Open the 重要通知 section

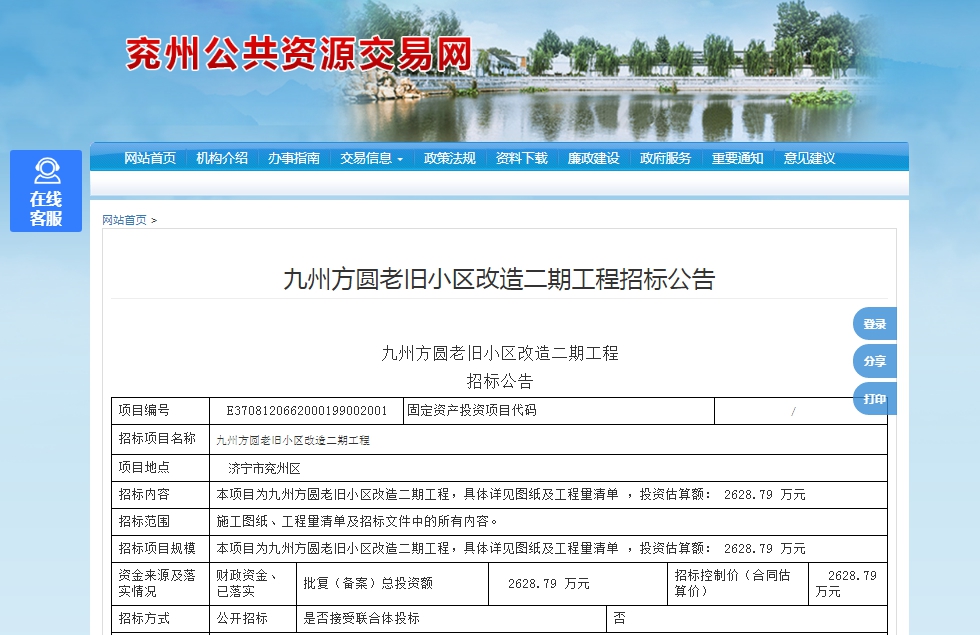click(x=737, y=158)
